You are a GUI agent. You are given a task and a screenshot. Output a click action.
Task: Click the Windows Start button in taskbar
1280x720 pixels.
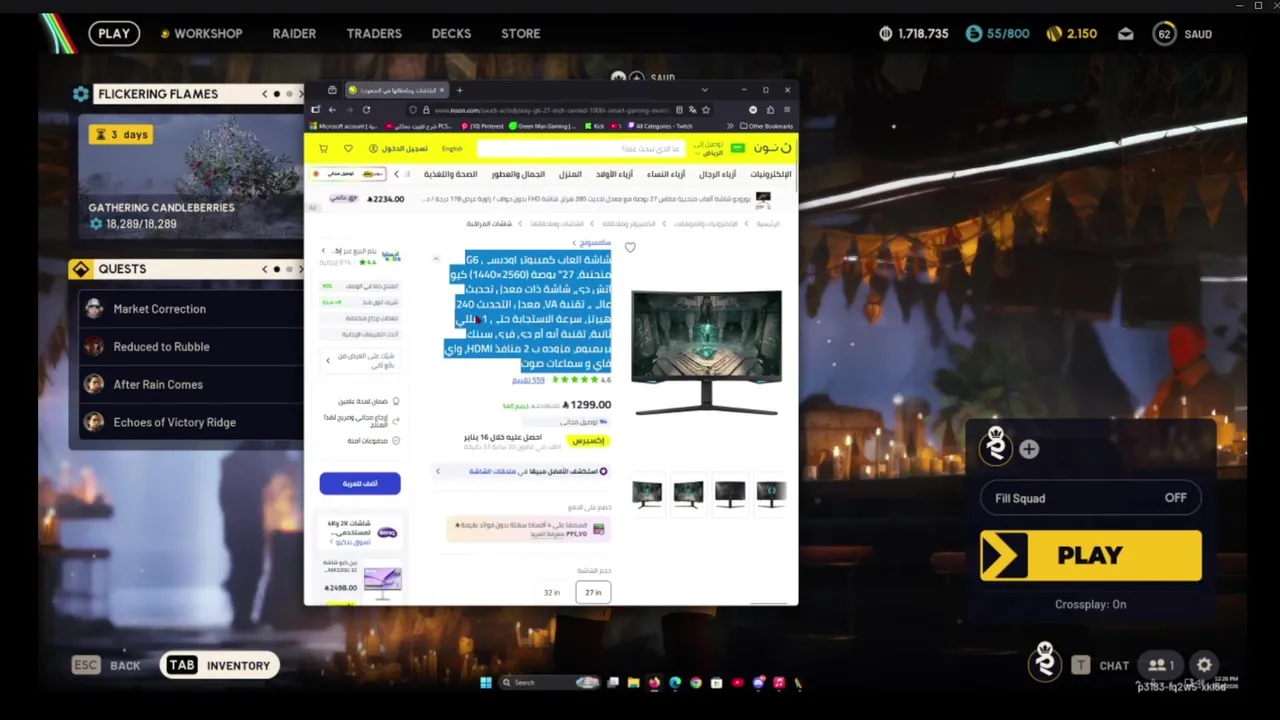pyautogui.click(x=486, y=683)
